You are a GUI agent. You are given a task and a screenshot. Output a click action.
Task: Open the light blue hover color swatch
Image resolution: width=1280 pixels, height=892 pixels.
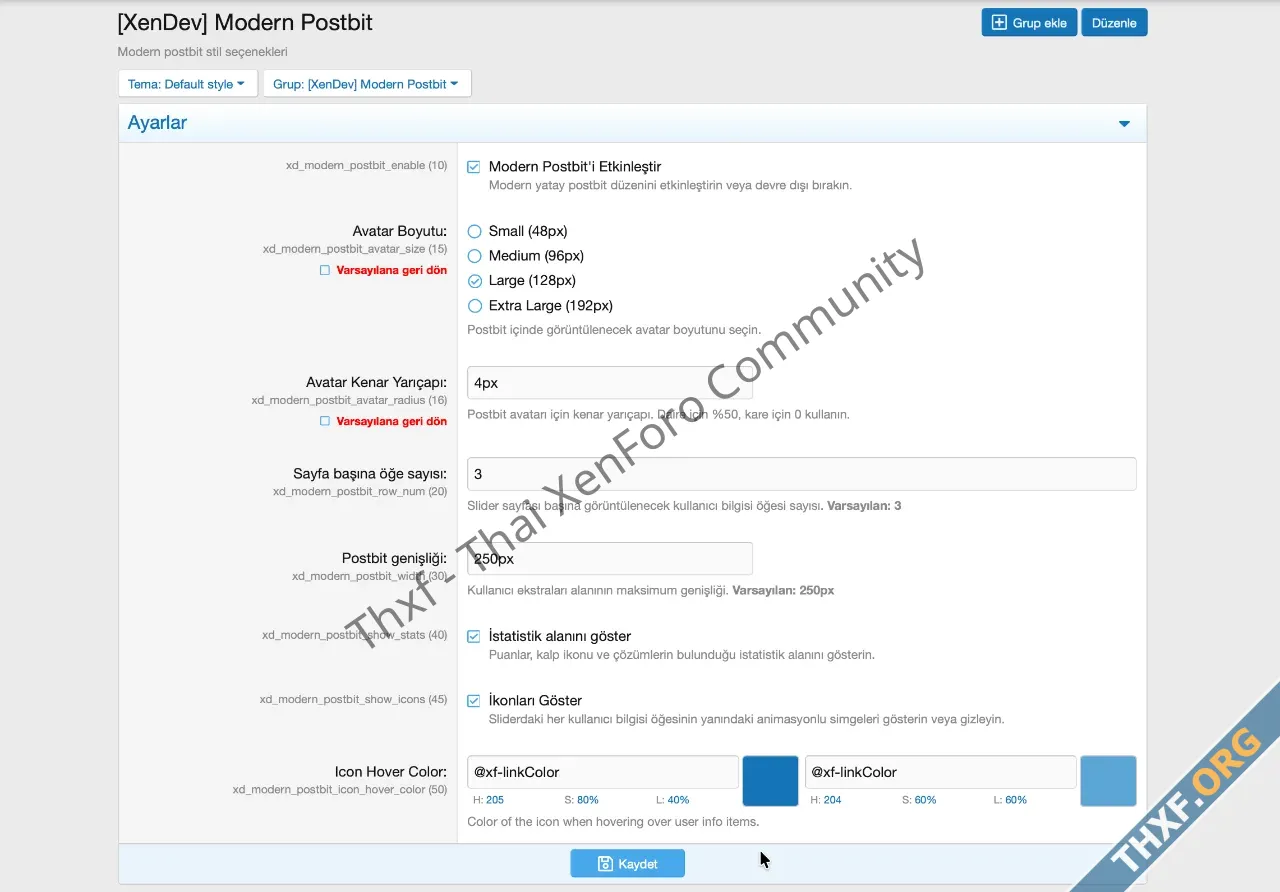click(x=1108, y=781)
